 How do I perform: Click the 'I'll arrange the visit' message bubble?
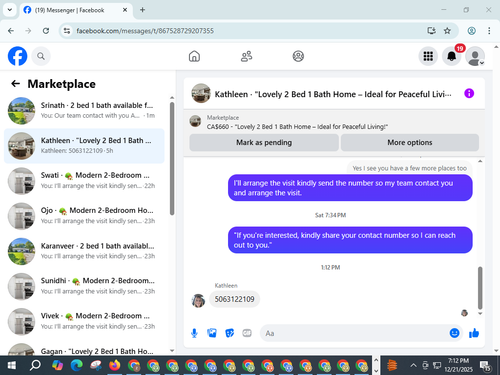[350, 188]
